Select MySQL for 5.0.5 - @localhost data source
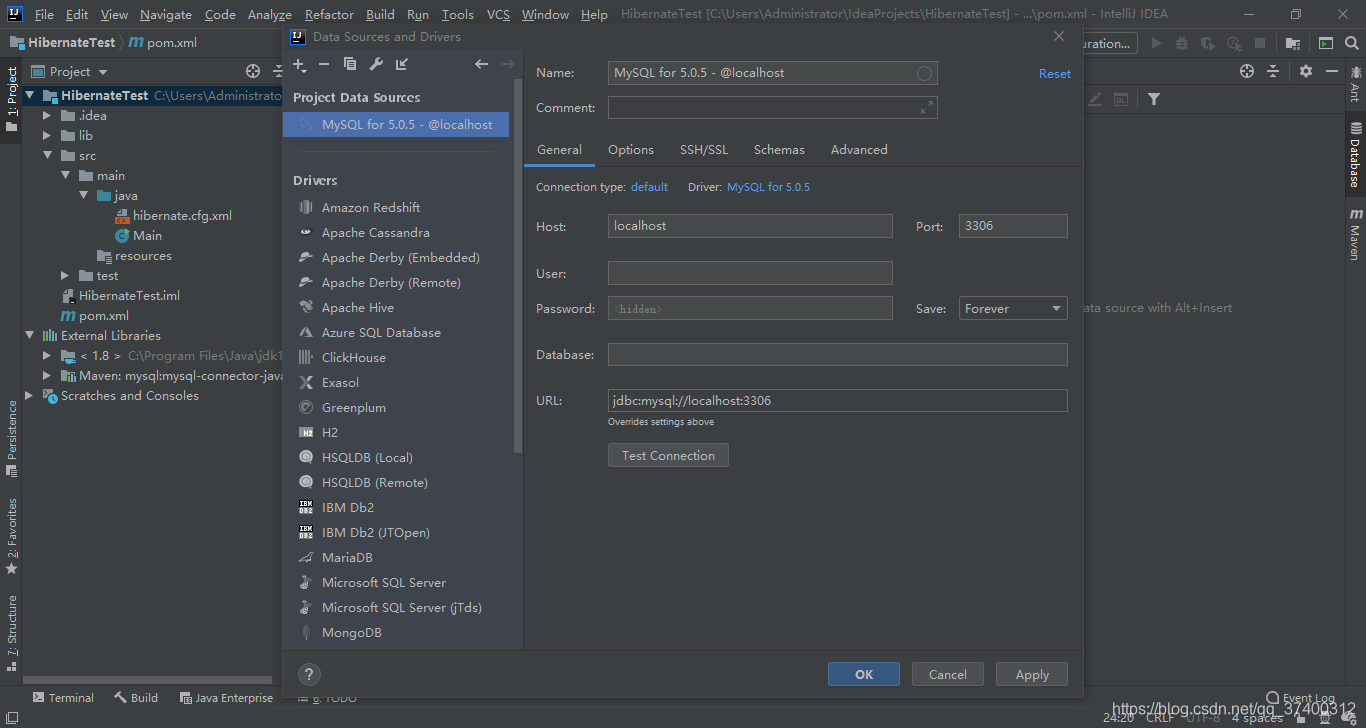This screenshot has width=1366, height=728. (396, 124)
